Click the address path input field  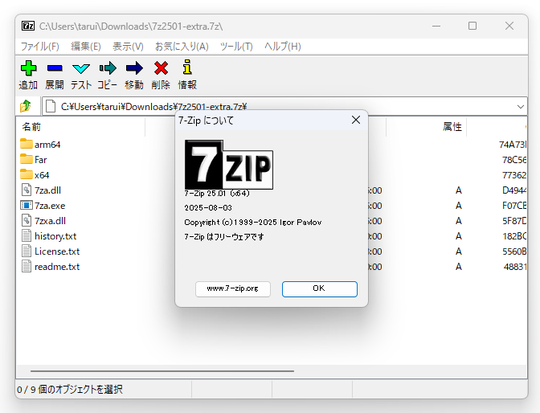coord(279,106)
